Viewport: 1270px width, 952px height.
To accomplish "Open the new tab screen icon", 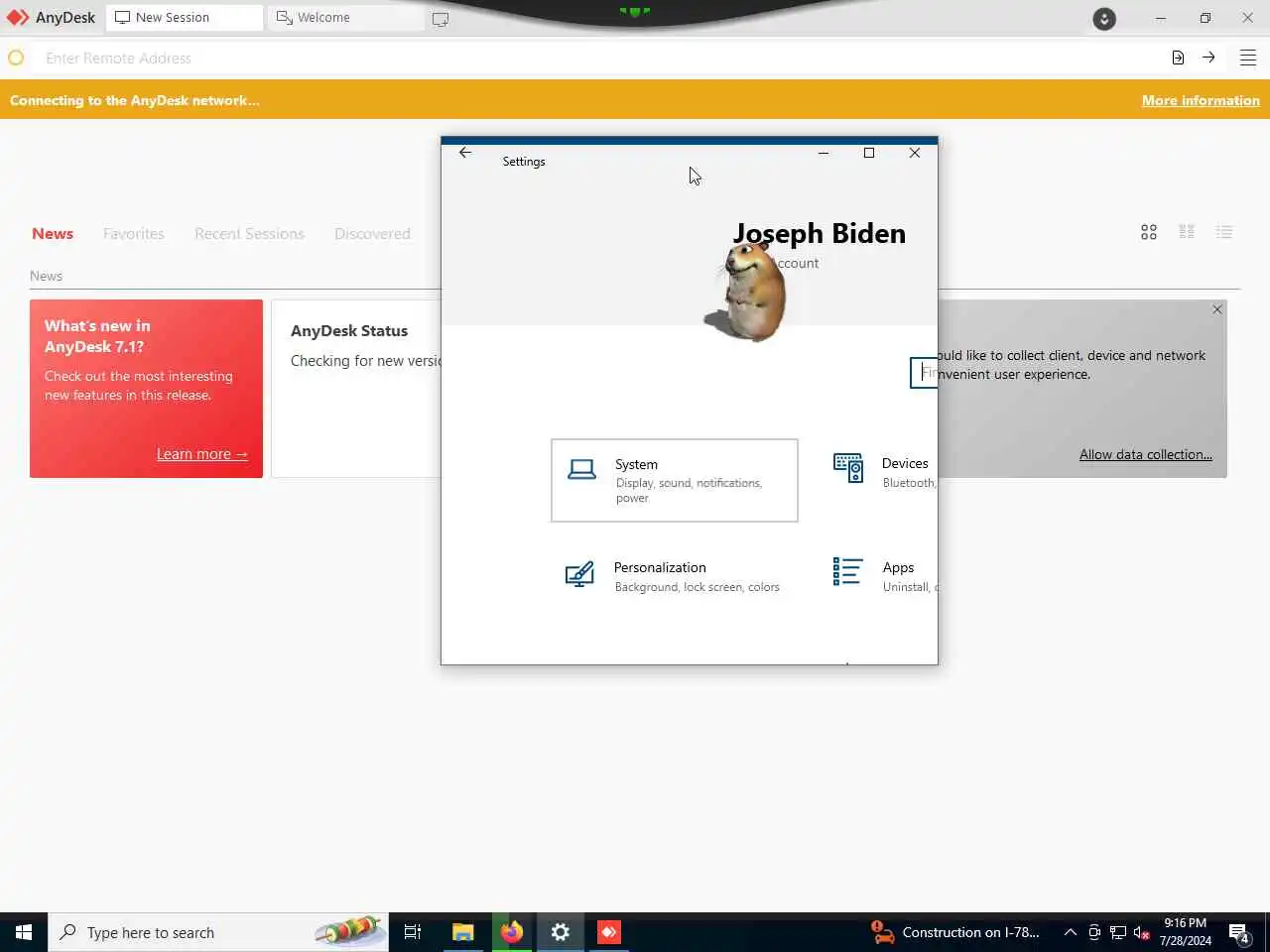I will tap(441, 19).
